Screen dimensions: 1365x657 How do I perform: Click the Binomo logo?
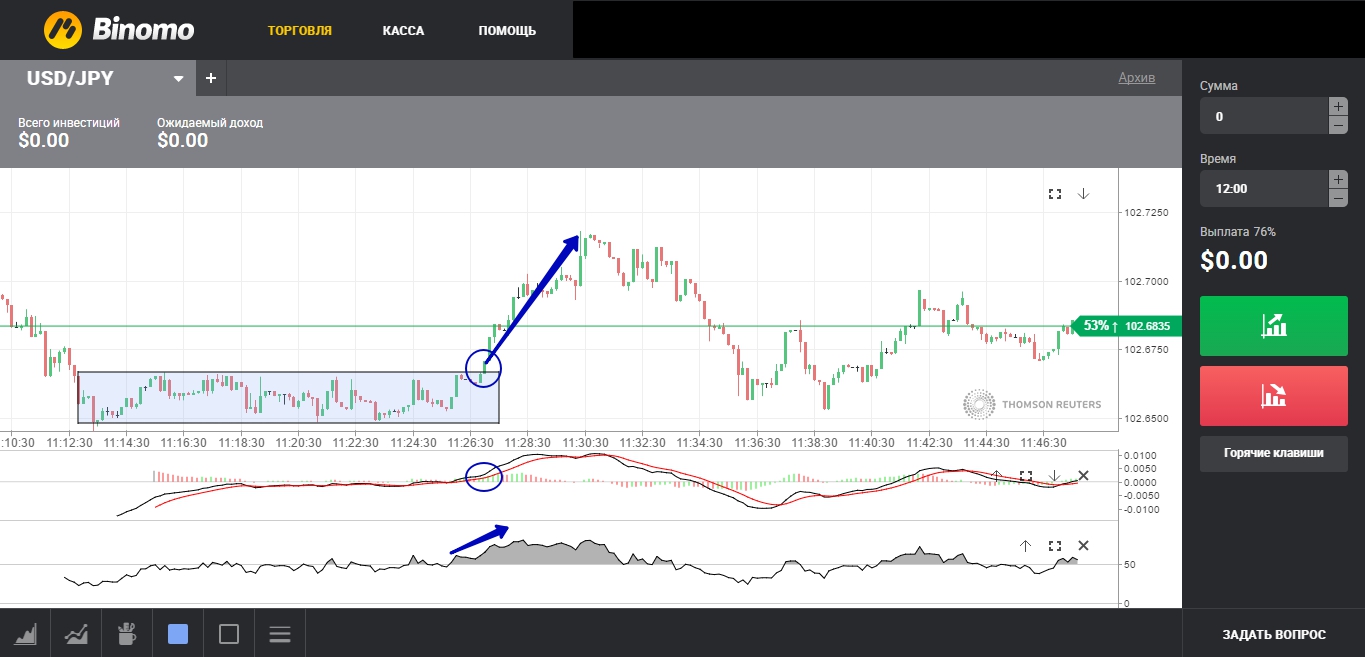118,30
